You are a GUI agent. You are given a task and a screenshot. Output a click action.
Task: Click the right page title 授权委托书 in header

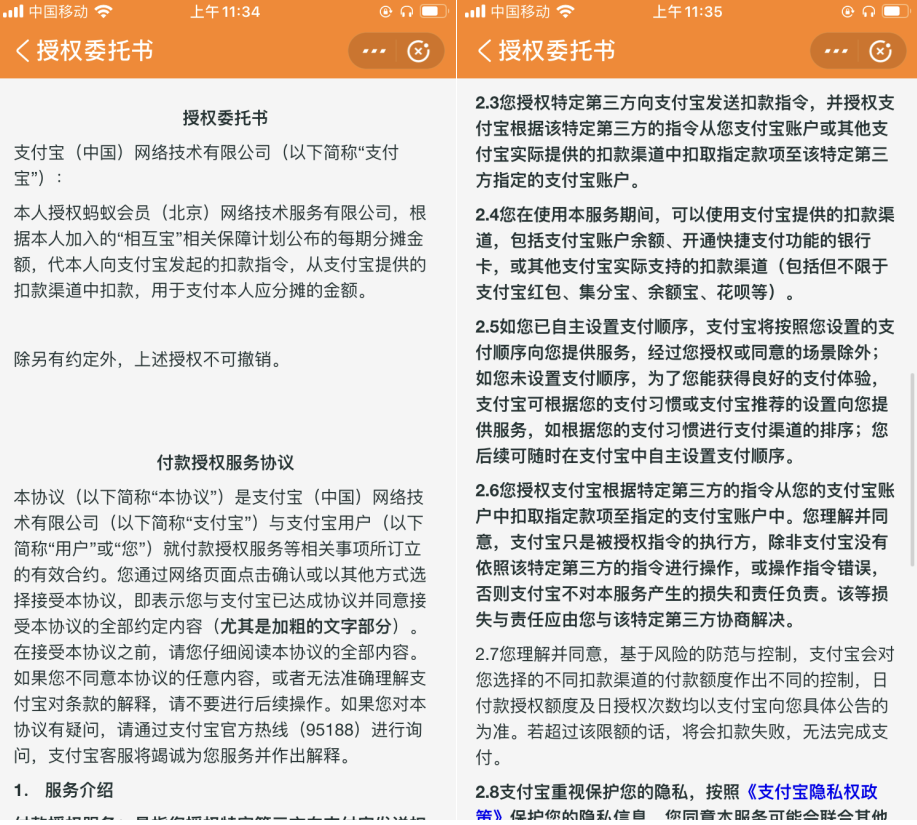[557, 51]
